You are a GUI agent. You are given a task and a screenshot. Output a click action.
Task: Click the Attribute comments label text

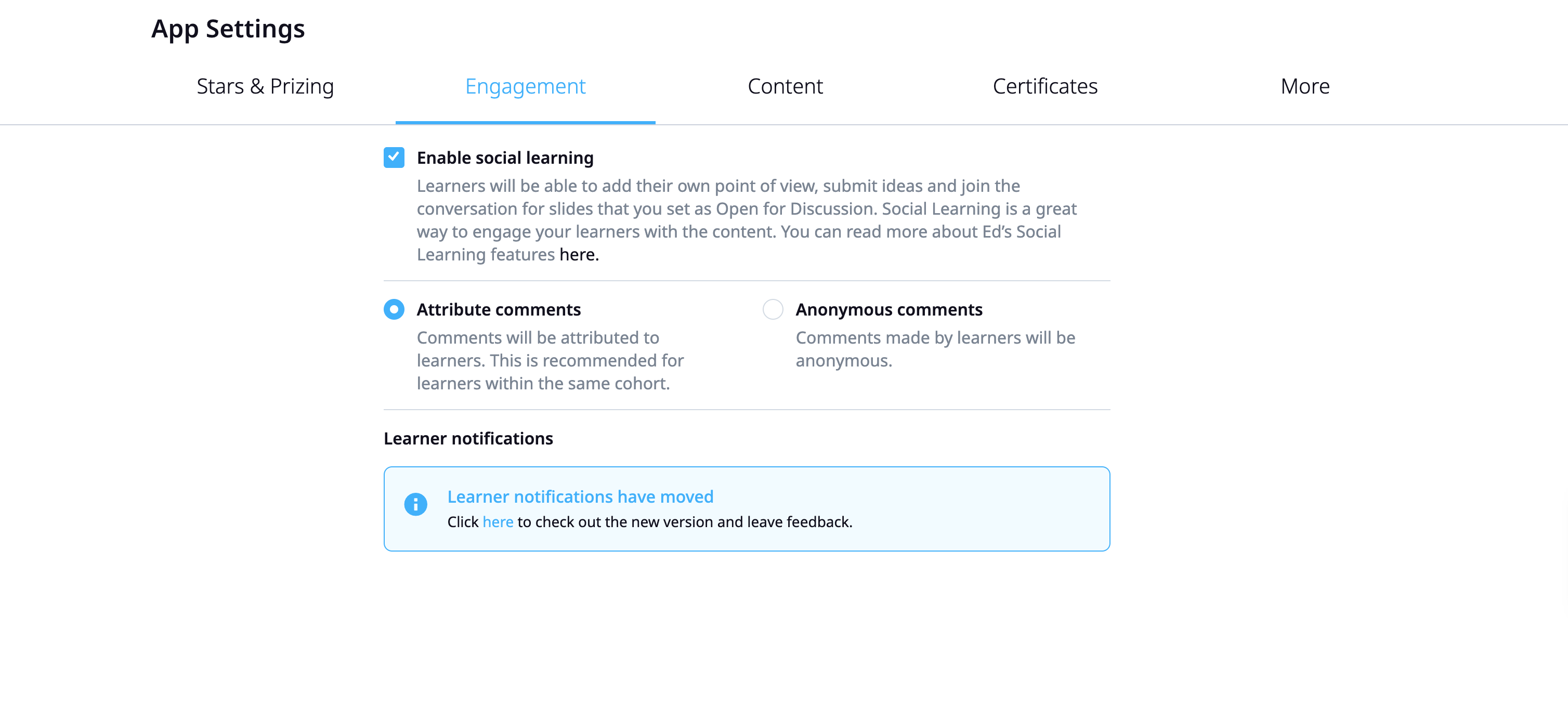tap(499, 309)
